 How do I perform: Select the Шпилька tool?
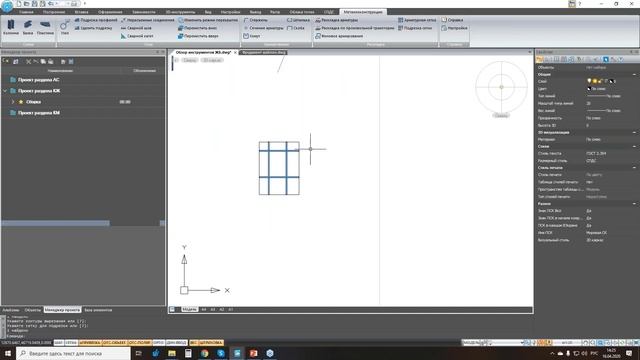(298, 20)
